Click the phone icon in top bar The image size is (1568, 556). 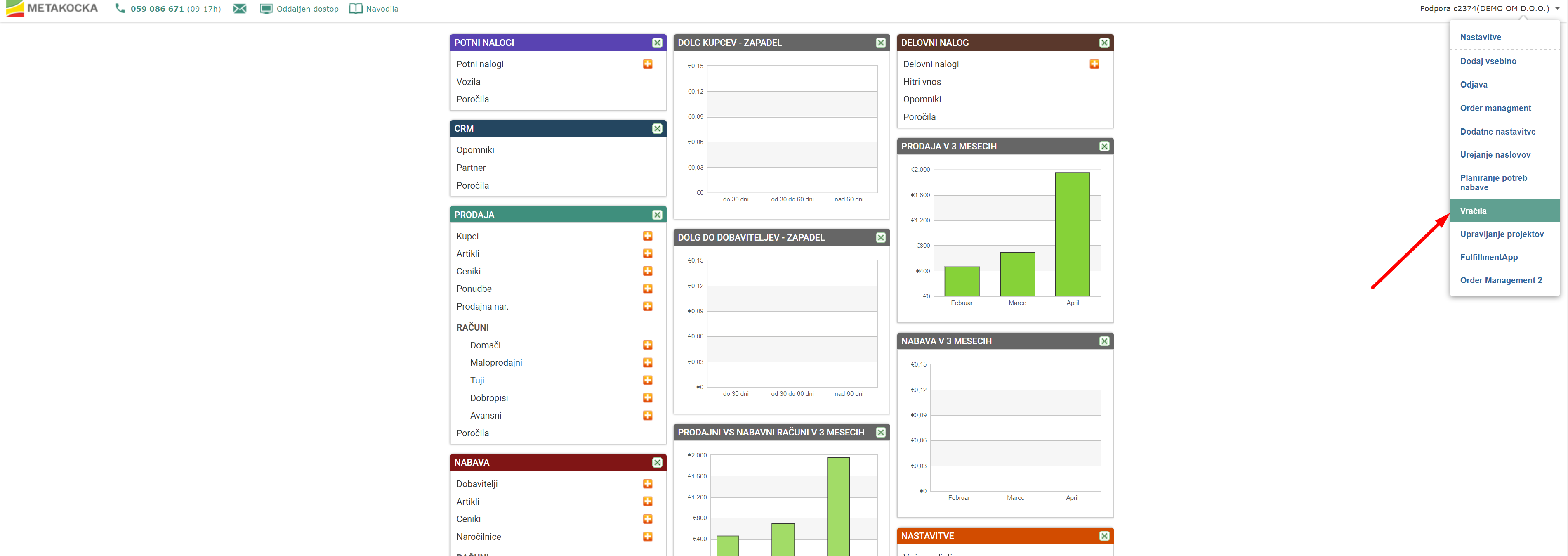click(120, 9)
